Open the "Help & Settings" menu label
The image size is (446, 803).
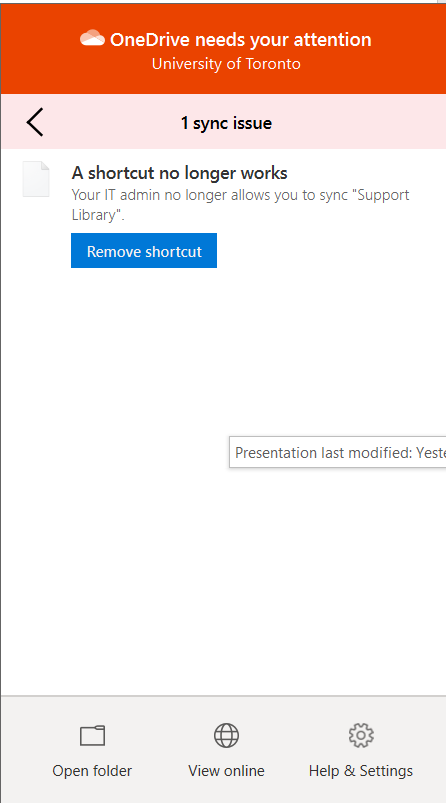361,771
